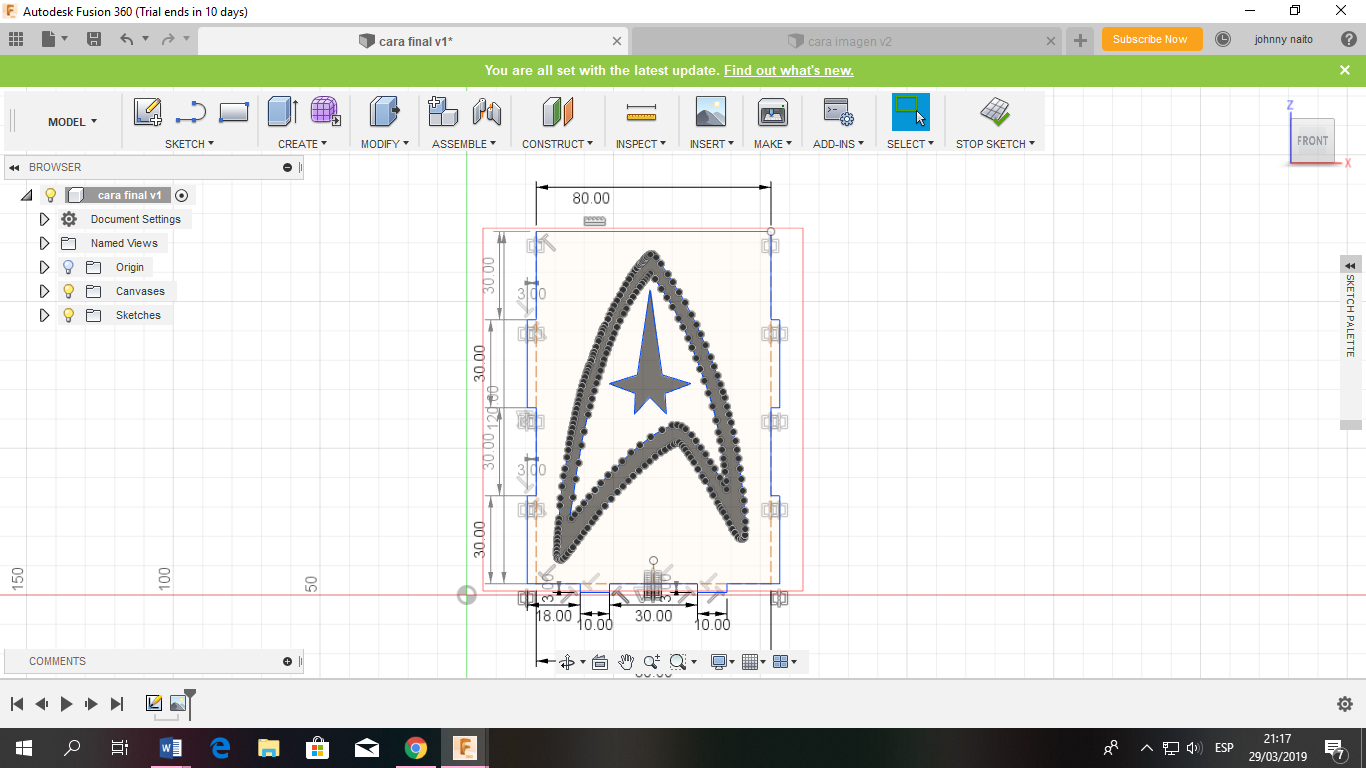Viewport: 1366px width, 768px height.
Task: Open the Find out what's new link
Action: tap(789, 70)
